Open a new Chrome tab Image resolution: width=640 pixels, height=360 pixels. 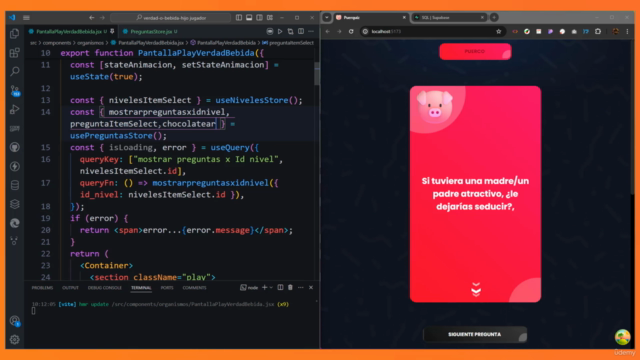[x=494, y=18]
